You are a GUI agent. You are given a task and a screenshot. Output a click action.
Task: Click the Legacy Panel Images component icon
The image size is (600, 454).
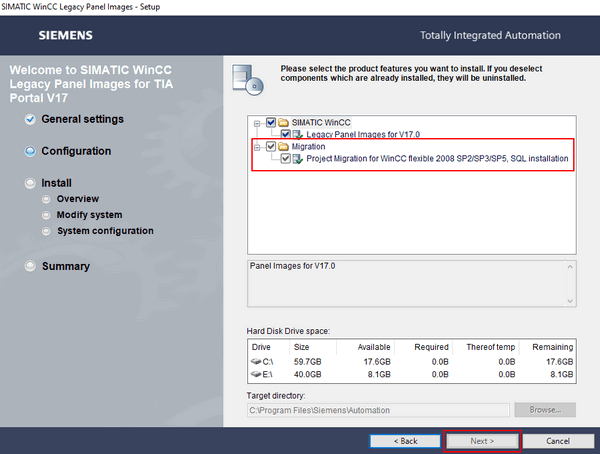(298, 134)
